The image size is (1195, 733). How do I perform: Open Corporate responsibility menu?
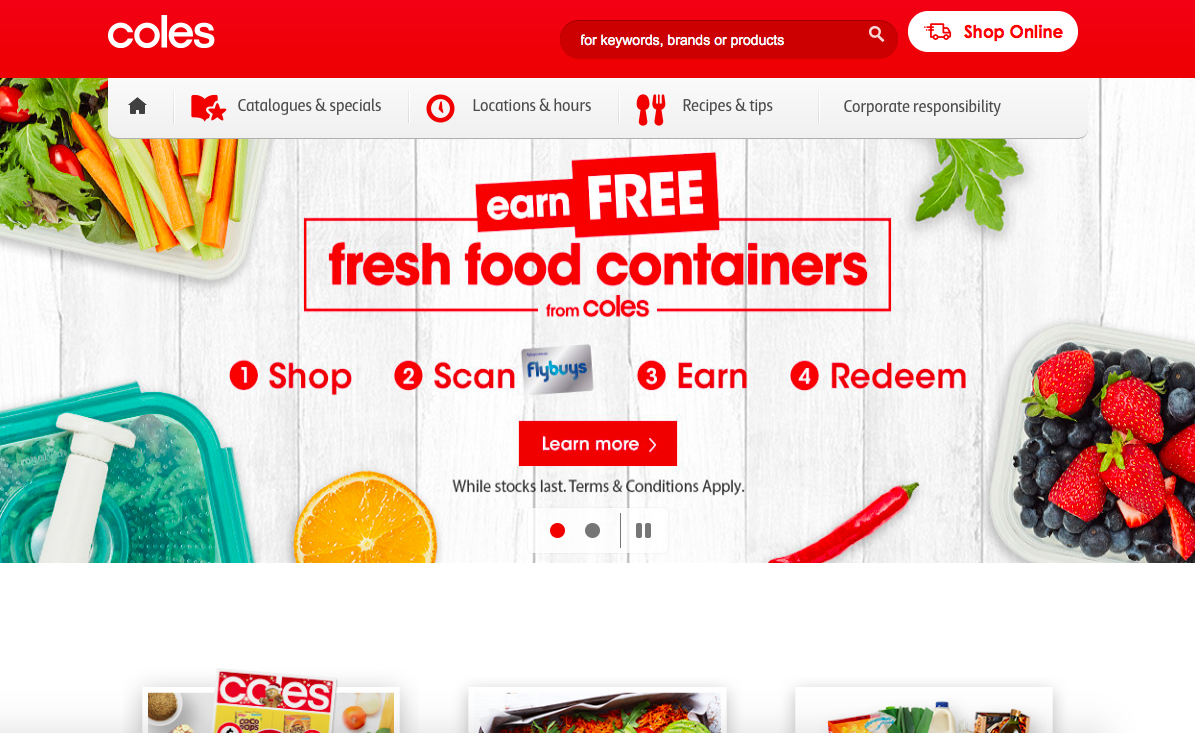point(921,107)
